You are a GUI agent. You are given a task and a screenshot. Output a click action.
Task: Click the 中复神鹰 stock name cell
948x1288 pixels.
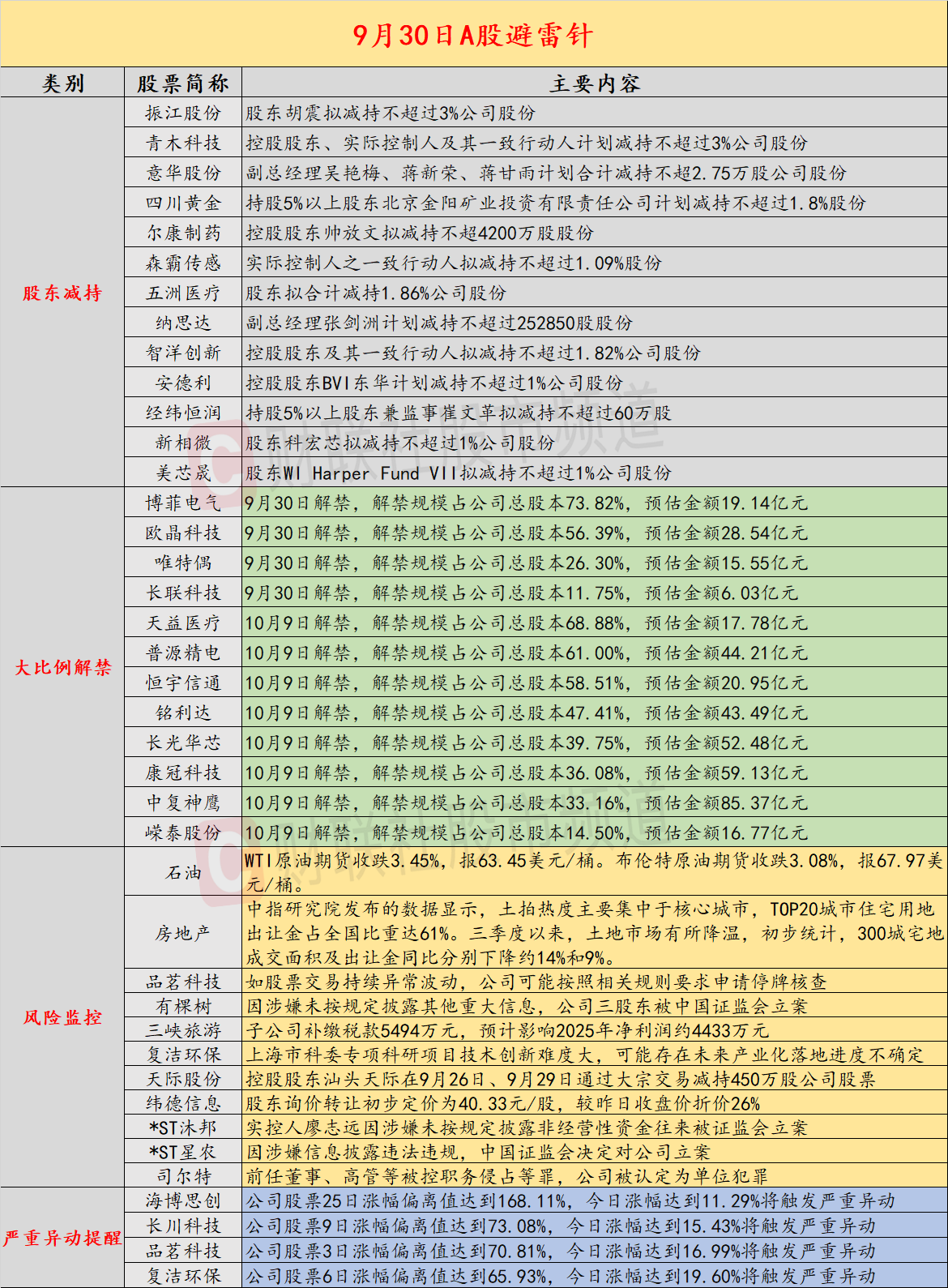point(183,802)
